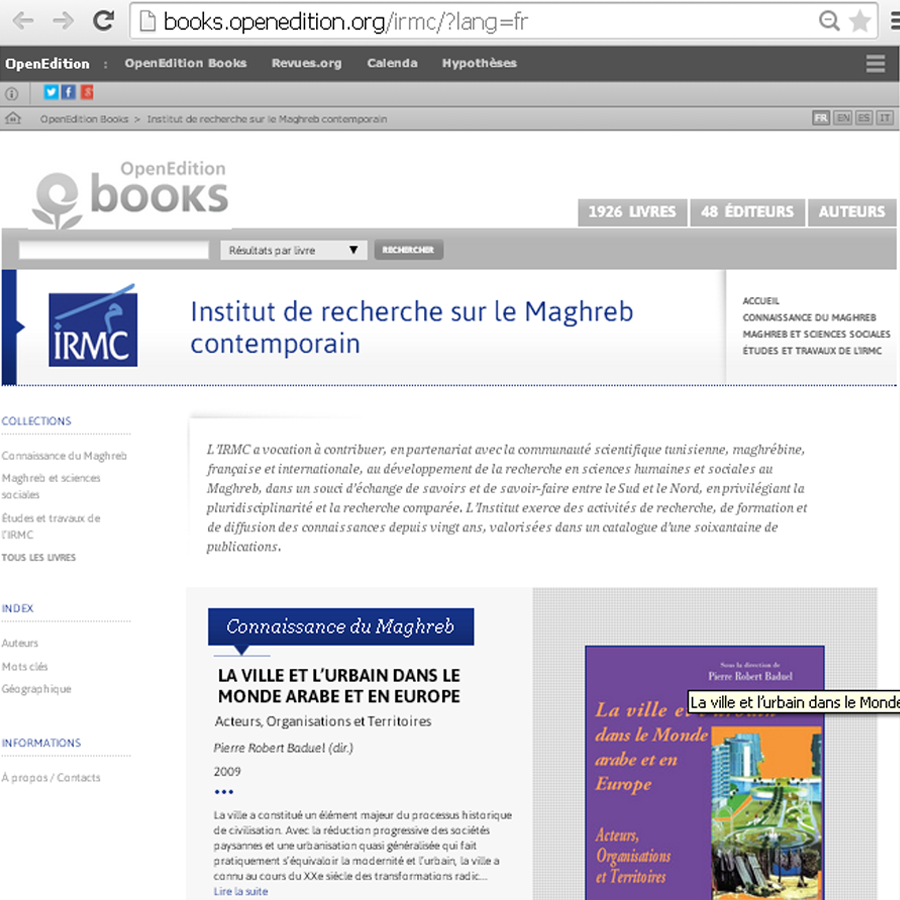This screenshot has width=900, height=900.
Task: Click Institut de recherche sur le Maghreb title
Action: point(412,327)
